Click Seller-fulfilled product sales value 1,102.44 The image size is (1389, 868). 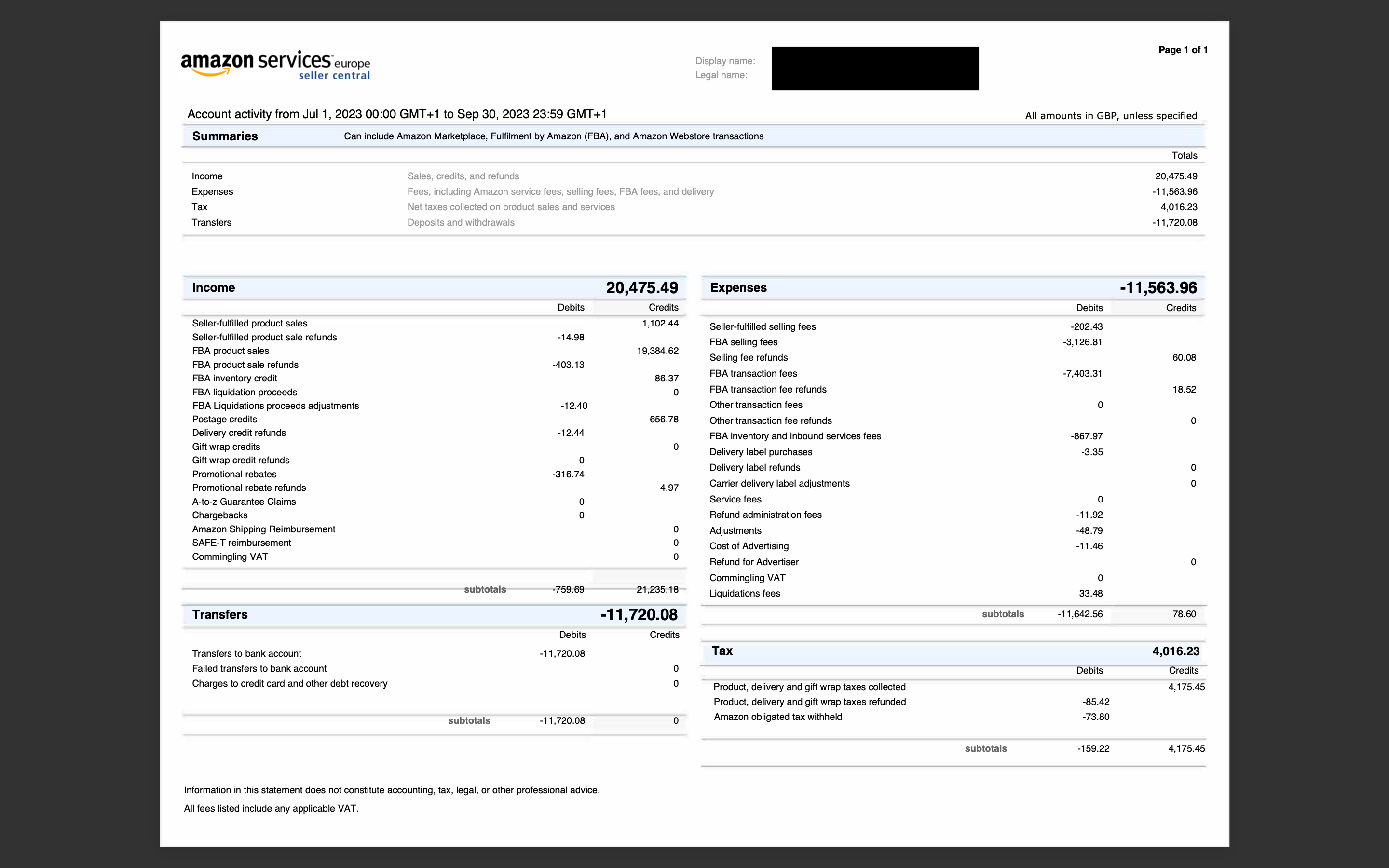point(660,323)
